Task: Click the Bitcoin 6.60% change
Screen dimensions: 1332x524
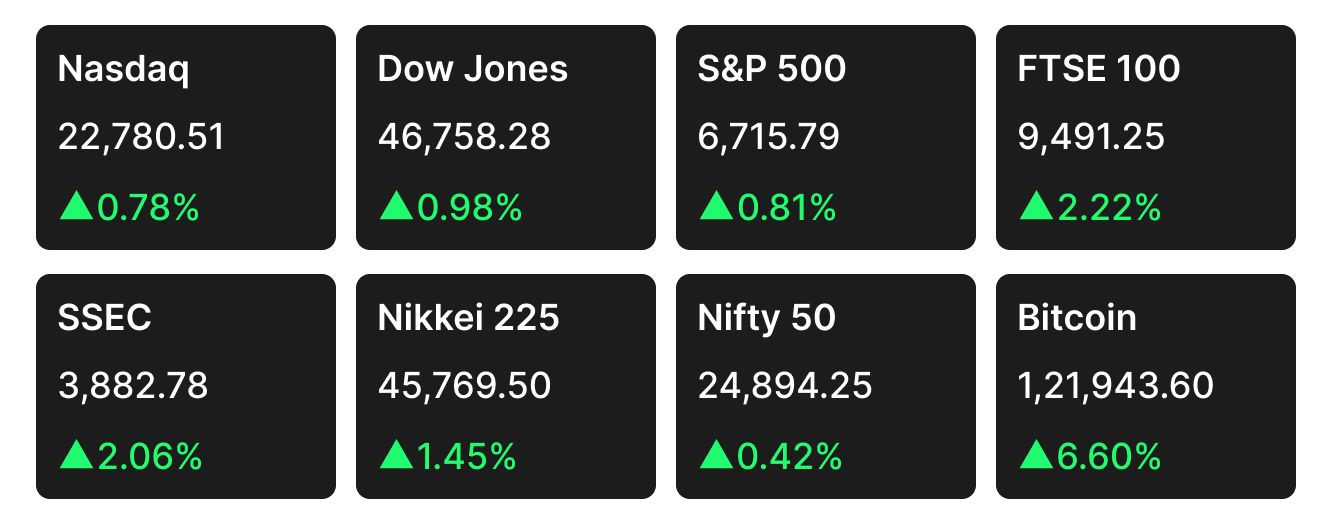Action: 1108,457
